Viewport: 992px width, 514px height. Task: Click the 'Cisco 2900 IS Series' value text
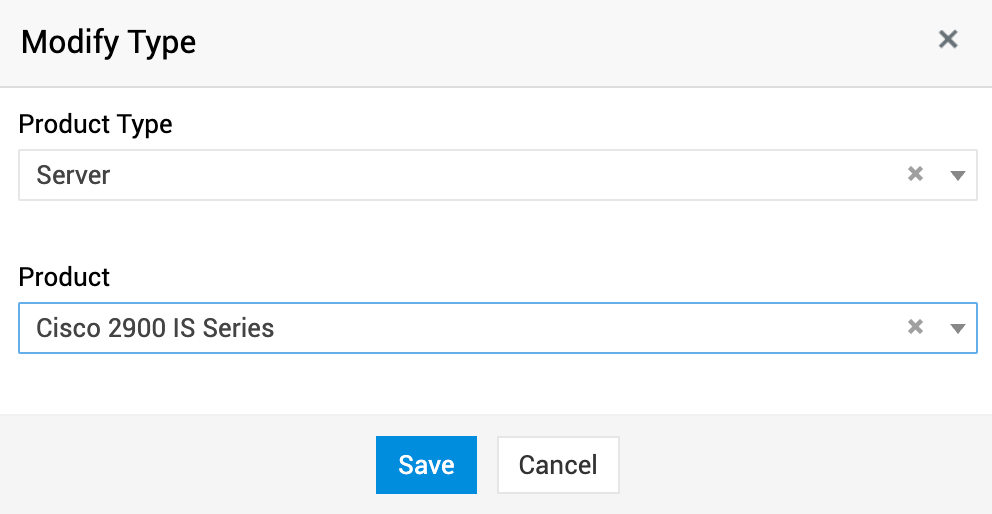pos(155,327)
